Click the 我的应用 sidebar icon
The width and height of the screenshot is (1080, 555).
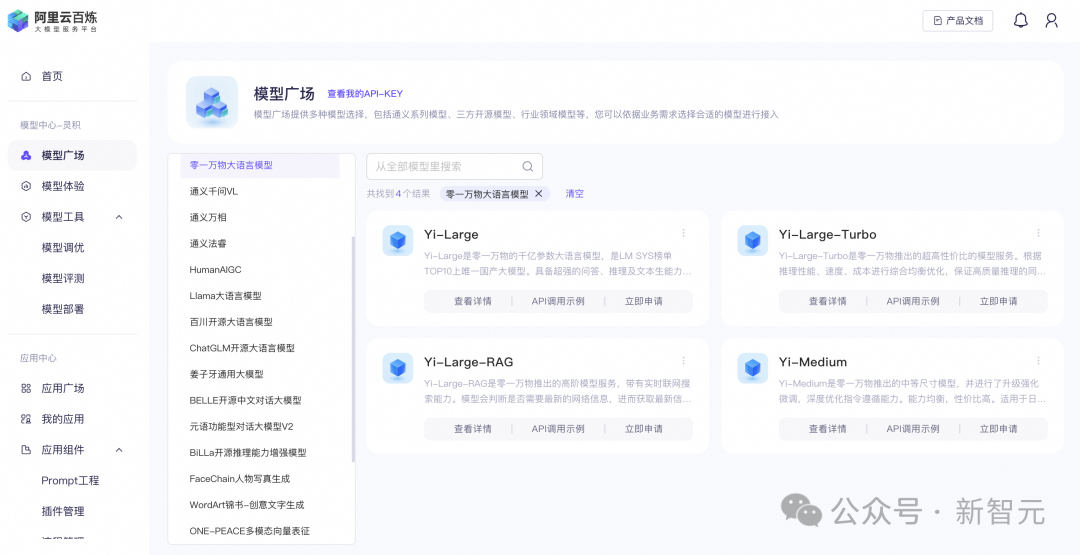point(26,419)
